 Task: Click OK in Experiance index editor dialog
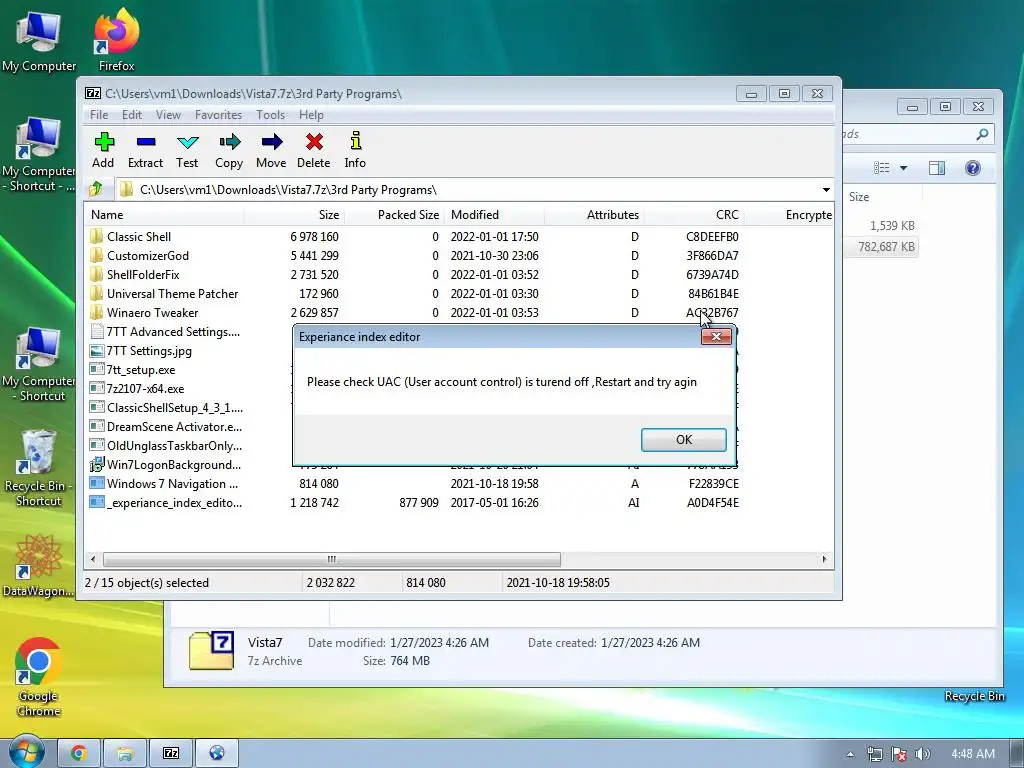click(x=684, y=440)
